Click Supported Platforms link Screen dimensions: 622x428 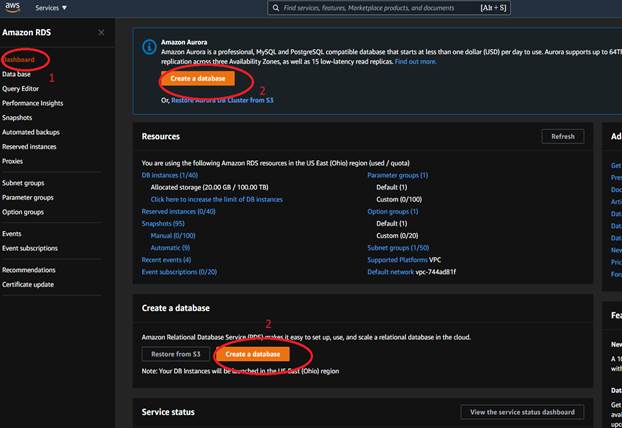pos(397,260)
